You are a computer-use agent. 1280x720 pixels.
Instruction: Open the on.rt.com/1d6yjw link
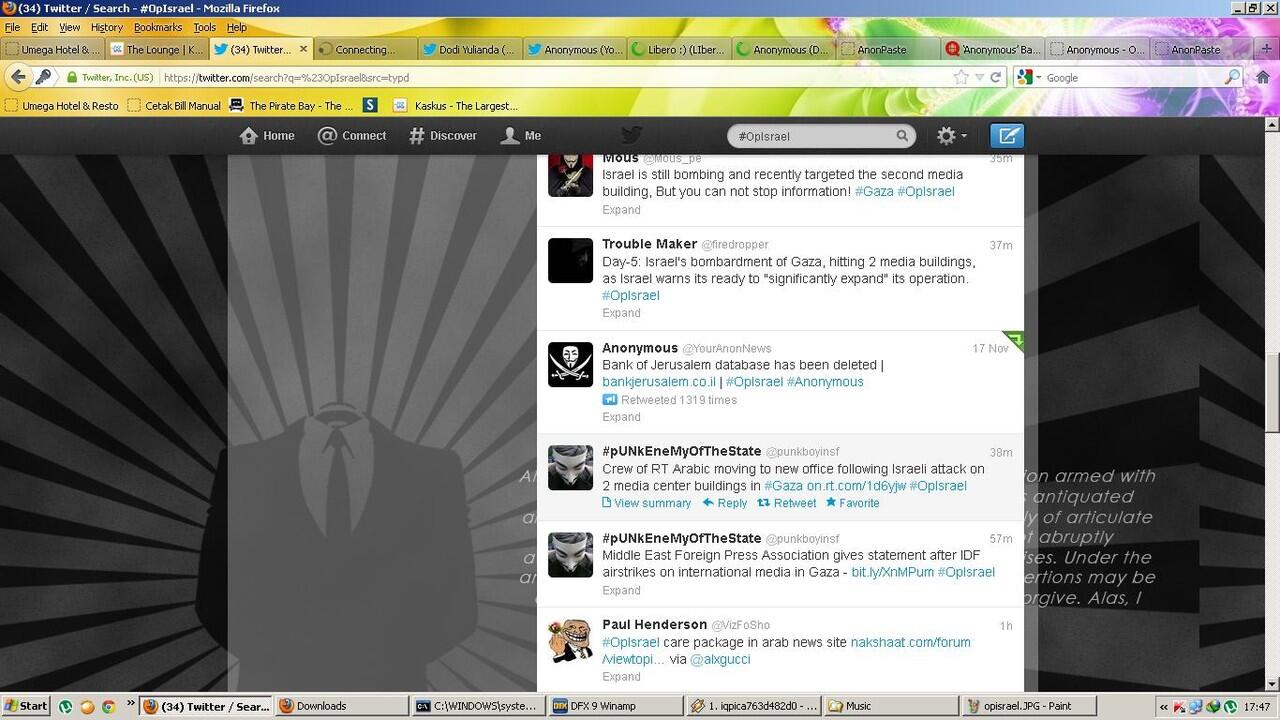856,486
